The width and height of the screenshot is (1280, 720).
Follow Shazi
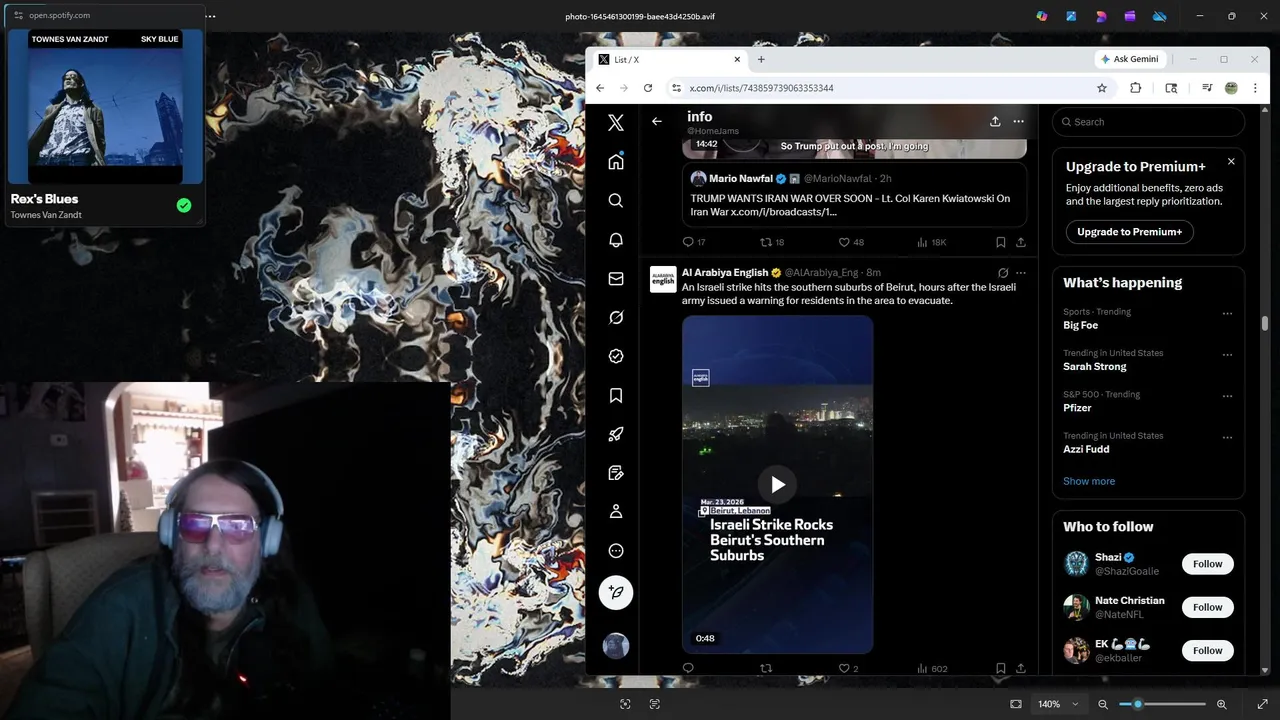point(1207,564)
